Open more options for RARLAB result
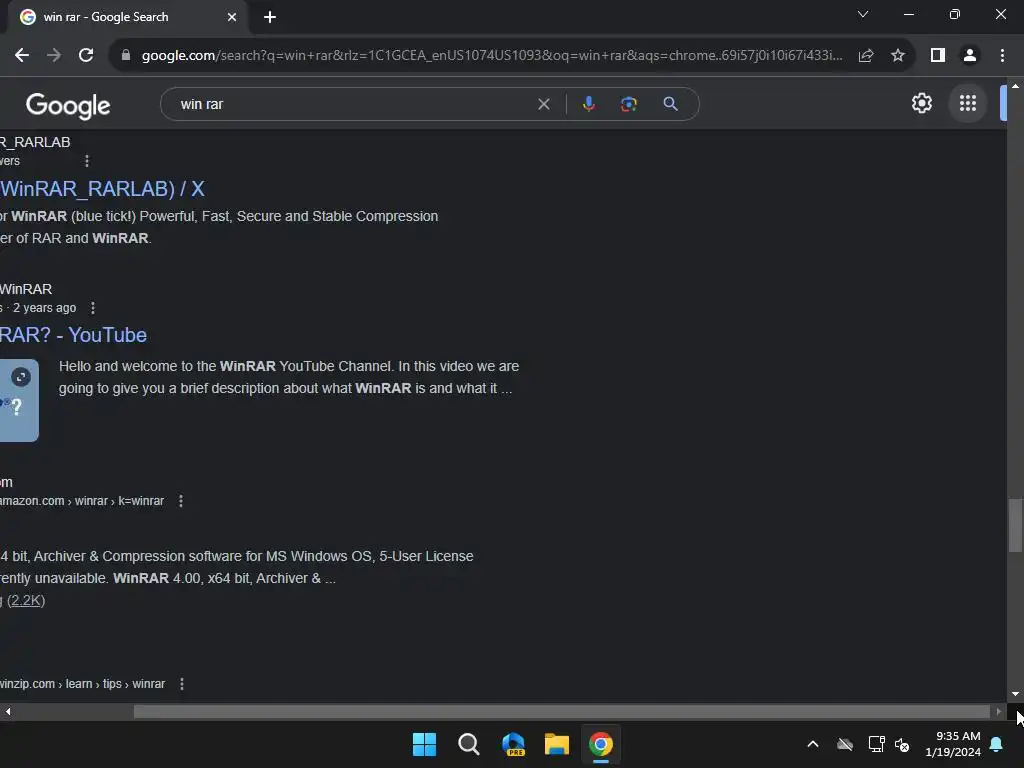The width and height of the screenshot is (1024, 768). [87, 161]
